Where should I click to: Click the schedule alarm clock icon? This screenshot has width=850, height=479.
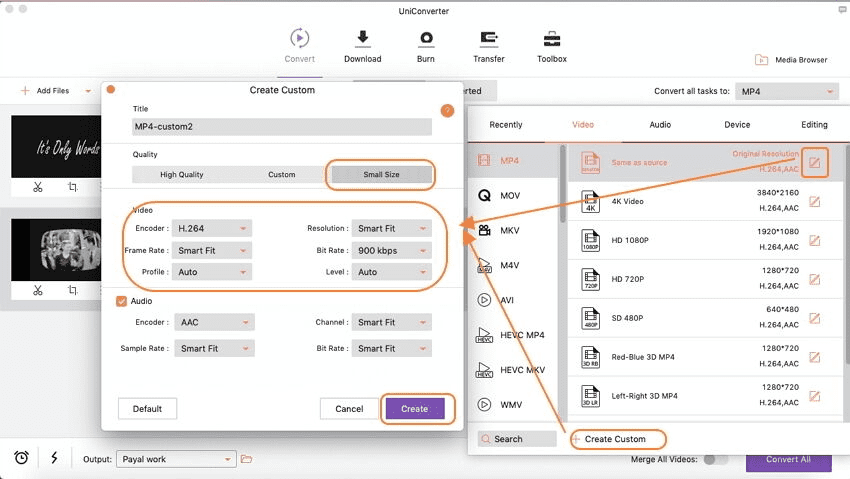[x=21, y=458]
